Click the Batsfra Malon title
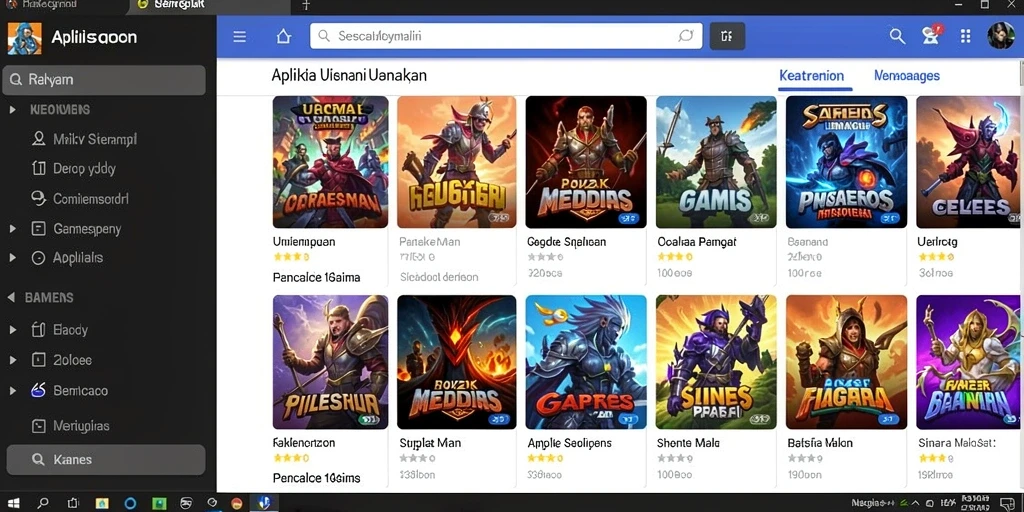1024x512 pixels. pyautogui.click(x=820, y=443)
